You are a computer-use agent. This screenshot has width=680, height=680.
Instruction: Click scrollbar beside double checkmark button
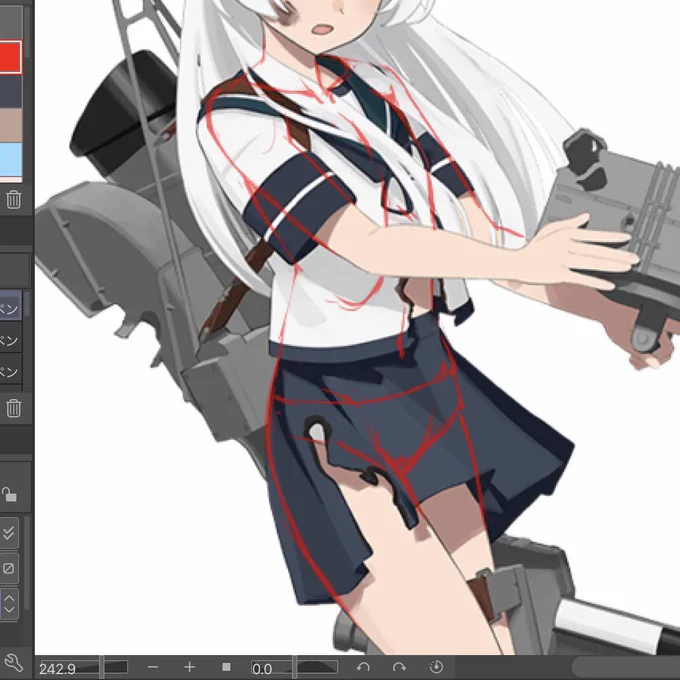[x=27, y=564]
